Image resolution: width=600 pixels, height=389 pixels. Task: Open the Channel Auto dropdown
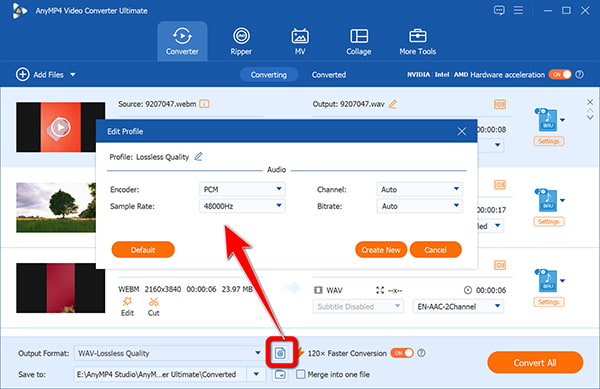[x=419, y=189]
